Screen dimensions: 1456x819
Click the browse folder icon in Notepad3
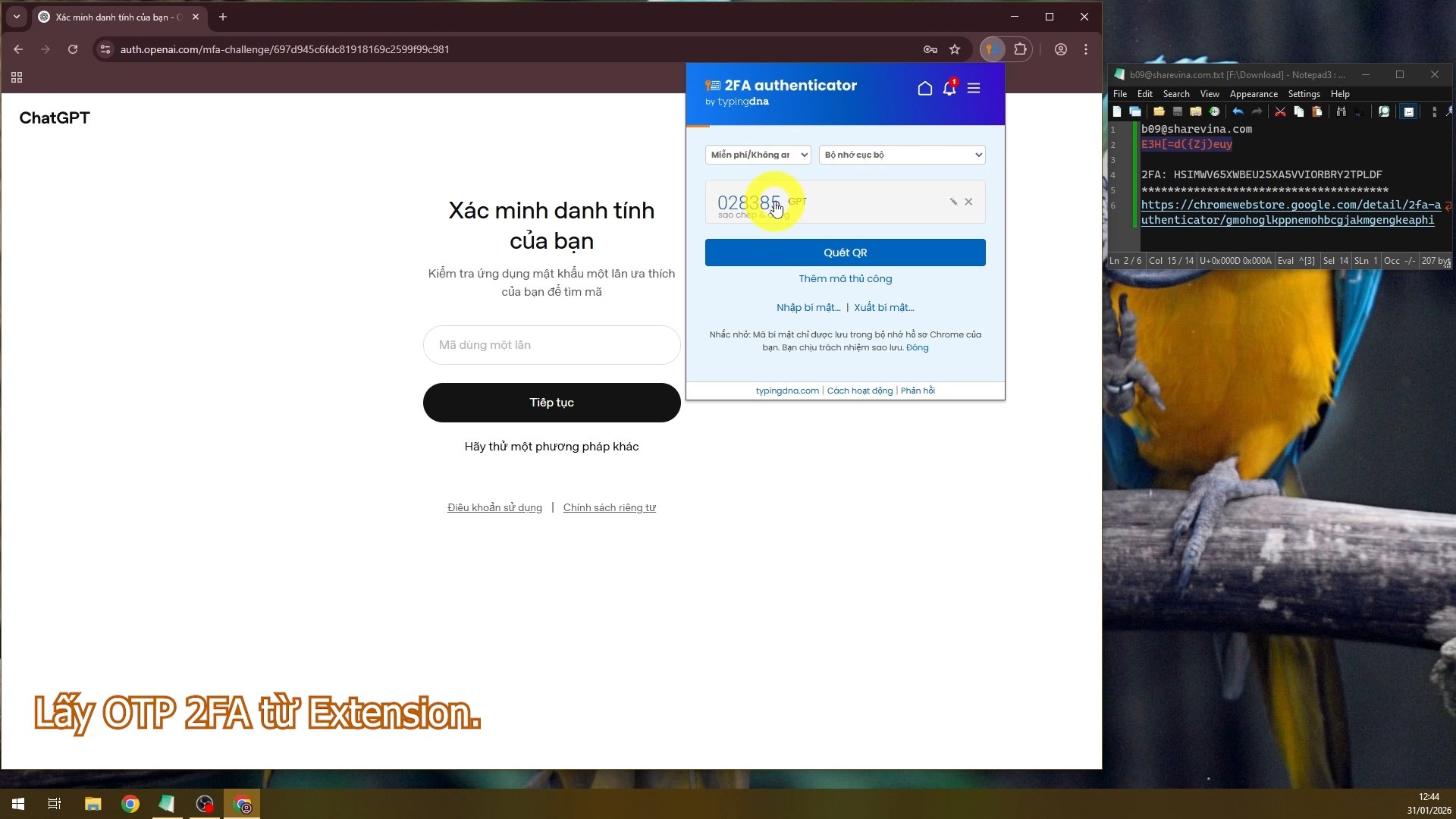[1196, 111]
